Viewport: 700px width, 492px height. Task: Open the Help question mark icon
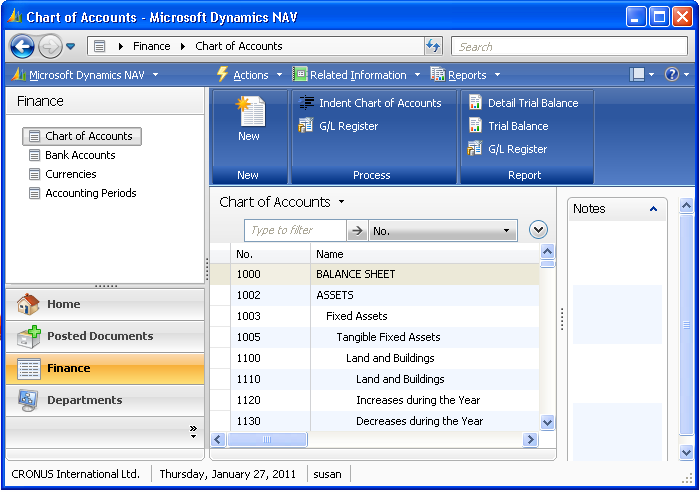tap(671, 75)
